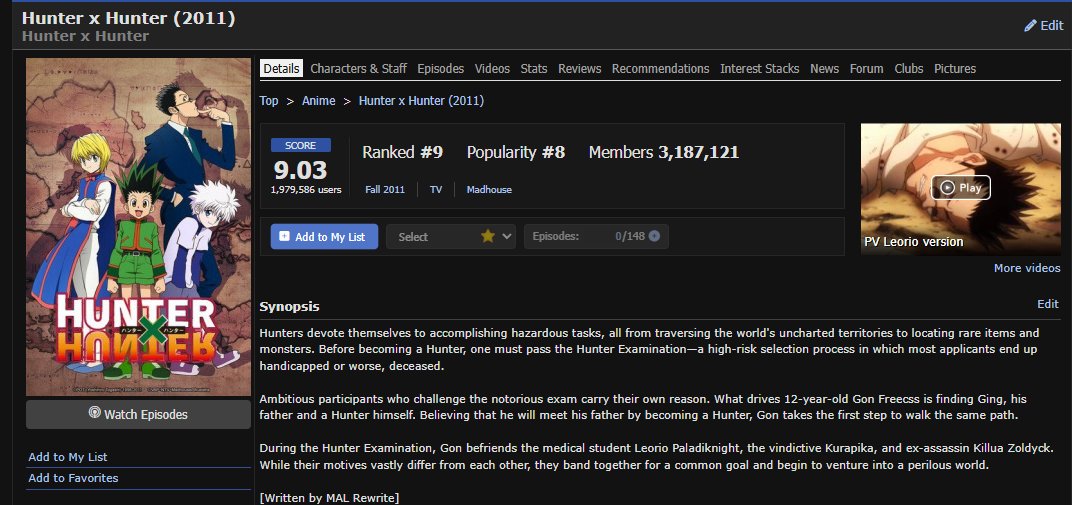Image resolution: width=1072 pixels, height=505 pixels.
Task: Switch to the Details tab
Action: (x=281, y=68)
